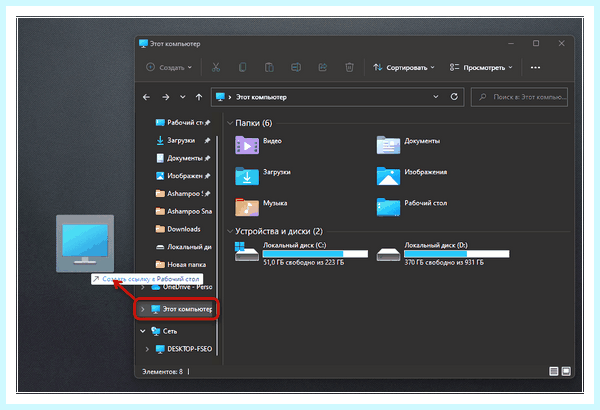
Task: Click 370 ГБ свободно из 931 ГБ text
Action: (444, 263)
